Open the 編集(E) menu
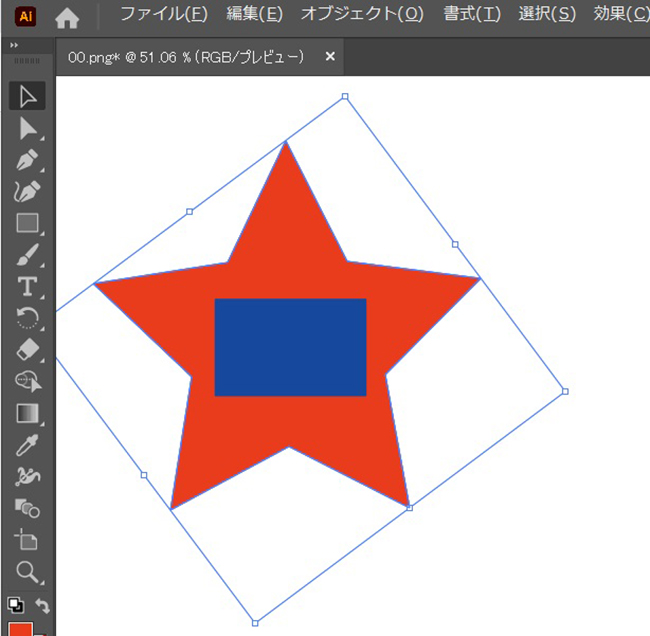Image resolution: width=650 pixels, height=636 pixels. (254, 14)
